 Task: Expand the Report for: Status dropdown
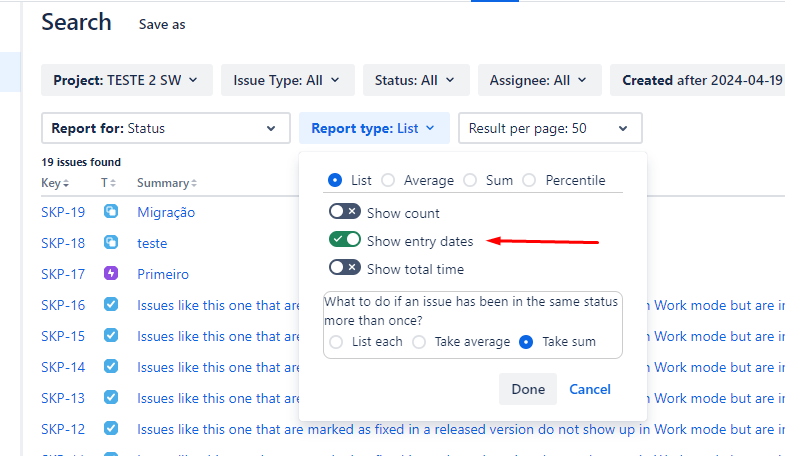pyautogui.click(x=166, y=128)
